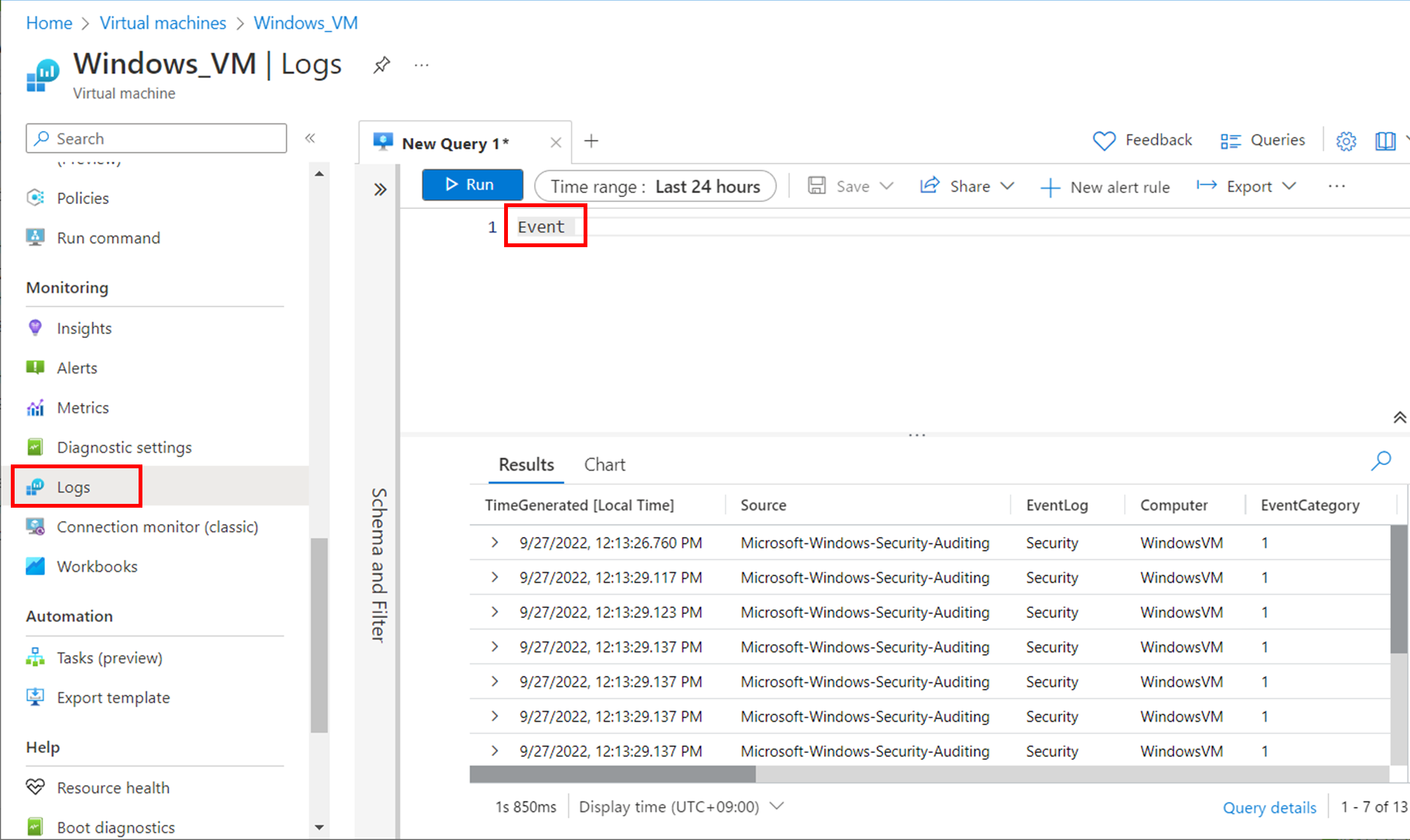The height and width of the screenshot is (840, 1410).
Task: Open the documentation book icon
Action: coord(1385,141)
